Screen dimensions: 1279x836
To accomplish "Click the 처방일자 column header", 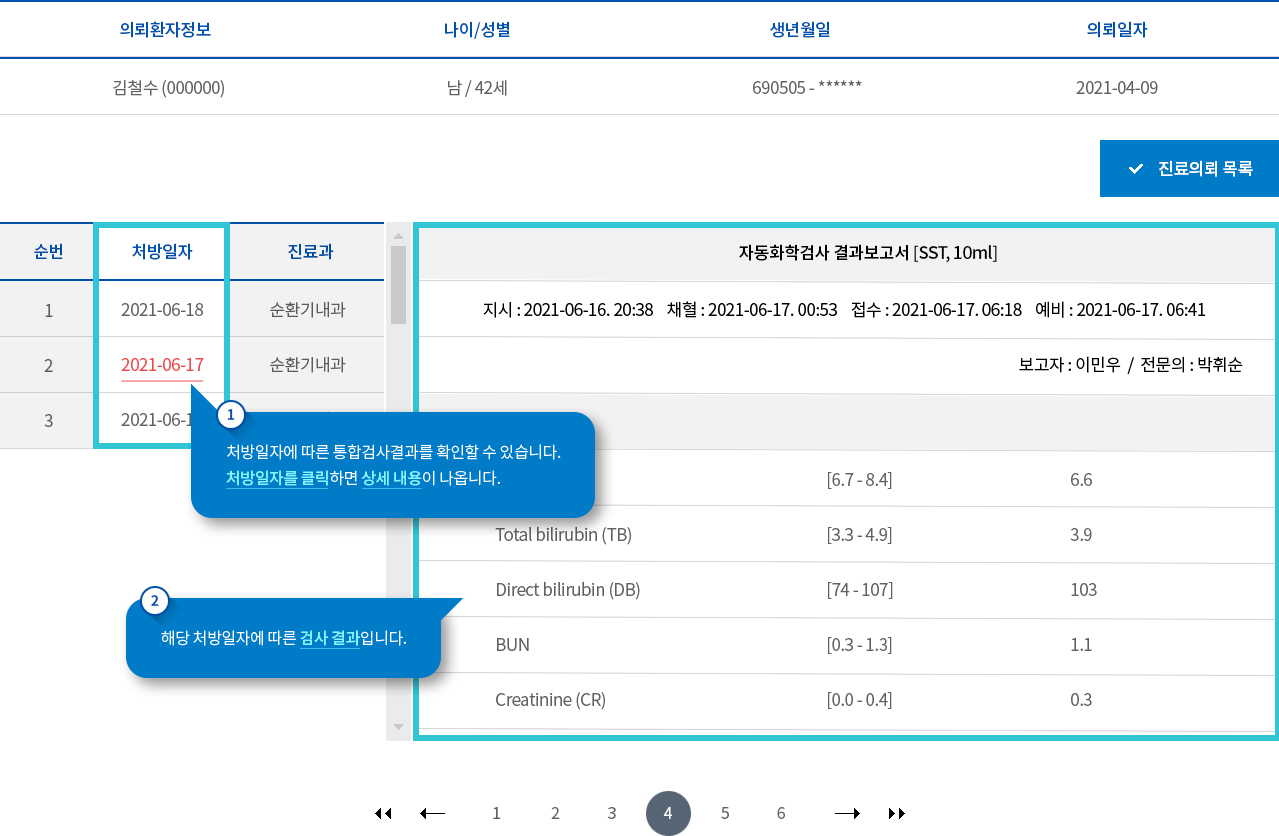I will [162, 252].
